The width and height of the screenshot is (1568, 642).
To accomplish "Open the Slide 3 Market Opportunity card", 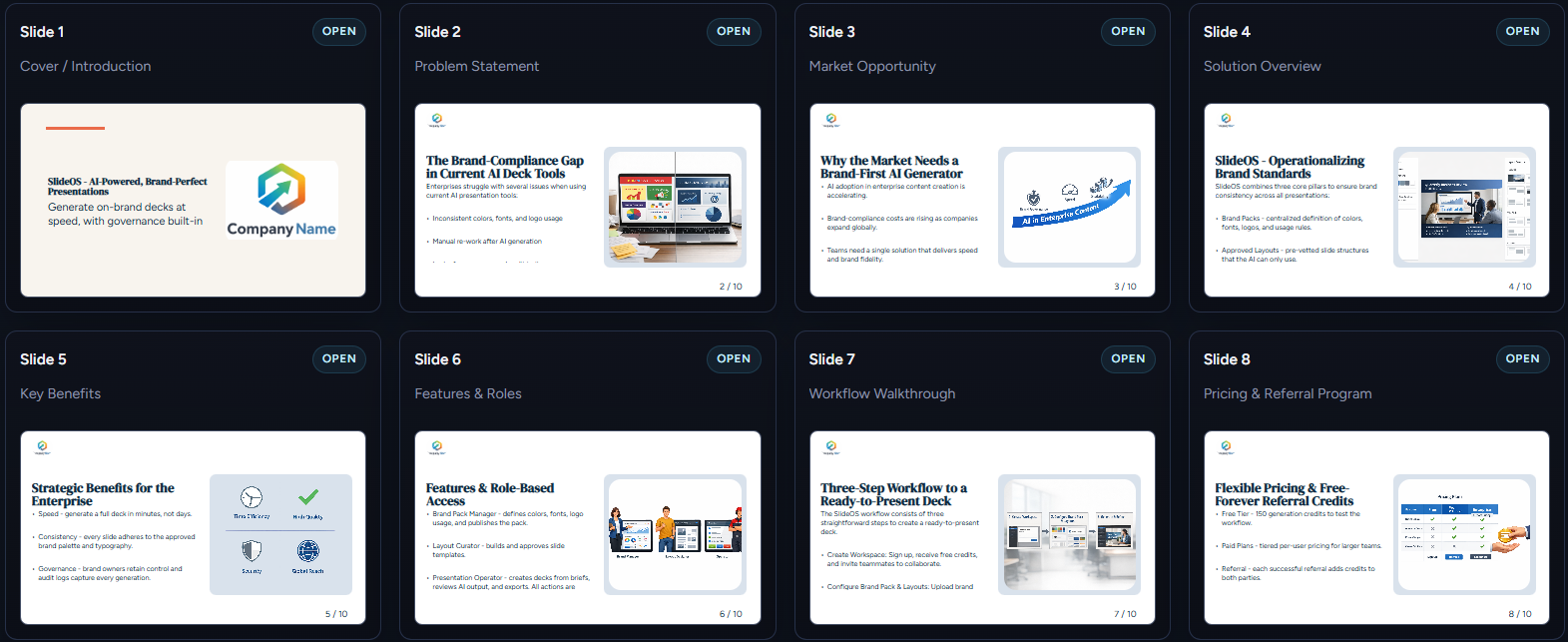I will pos(1128,32).
